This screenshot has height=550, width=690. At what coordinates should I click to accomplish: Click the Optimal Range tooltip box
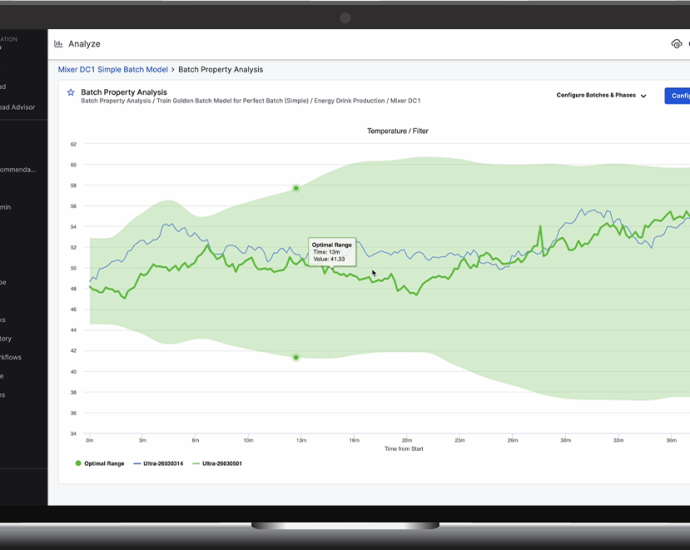coord(331,251)
